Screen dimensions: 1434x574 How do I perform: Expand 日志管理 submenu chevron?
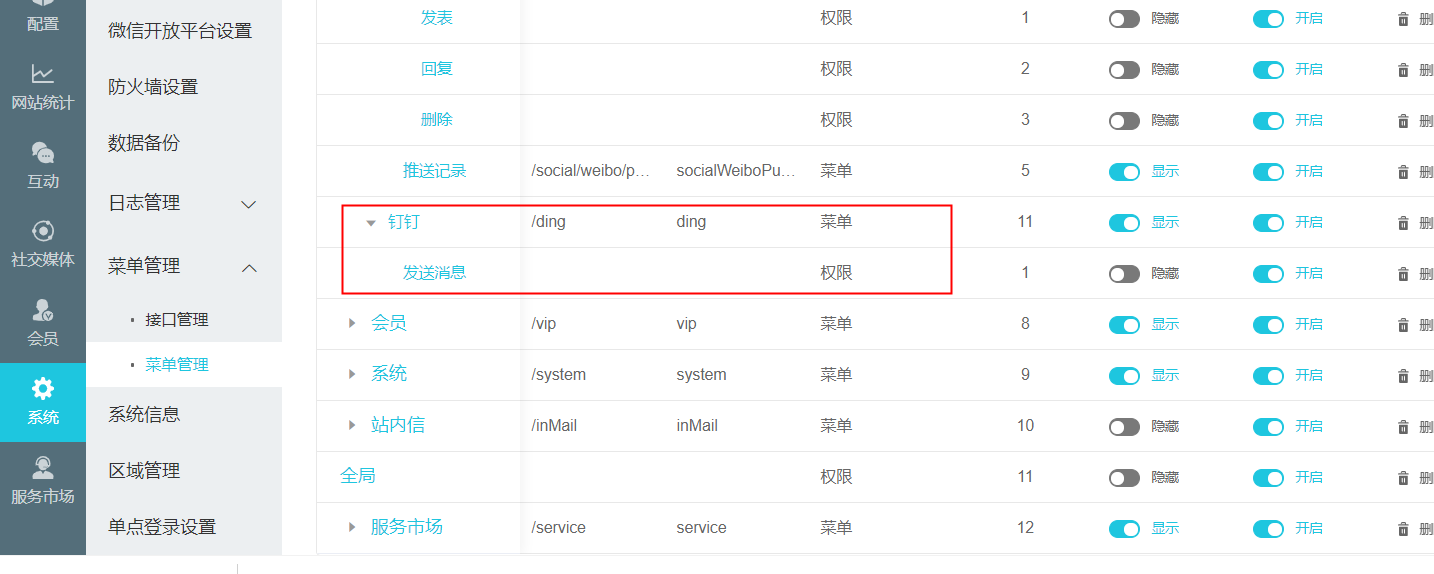coord(250,204)
